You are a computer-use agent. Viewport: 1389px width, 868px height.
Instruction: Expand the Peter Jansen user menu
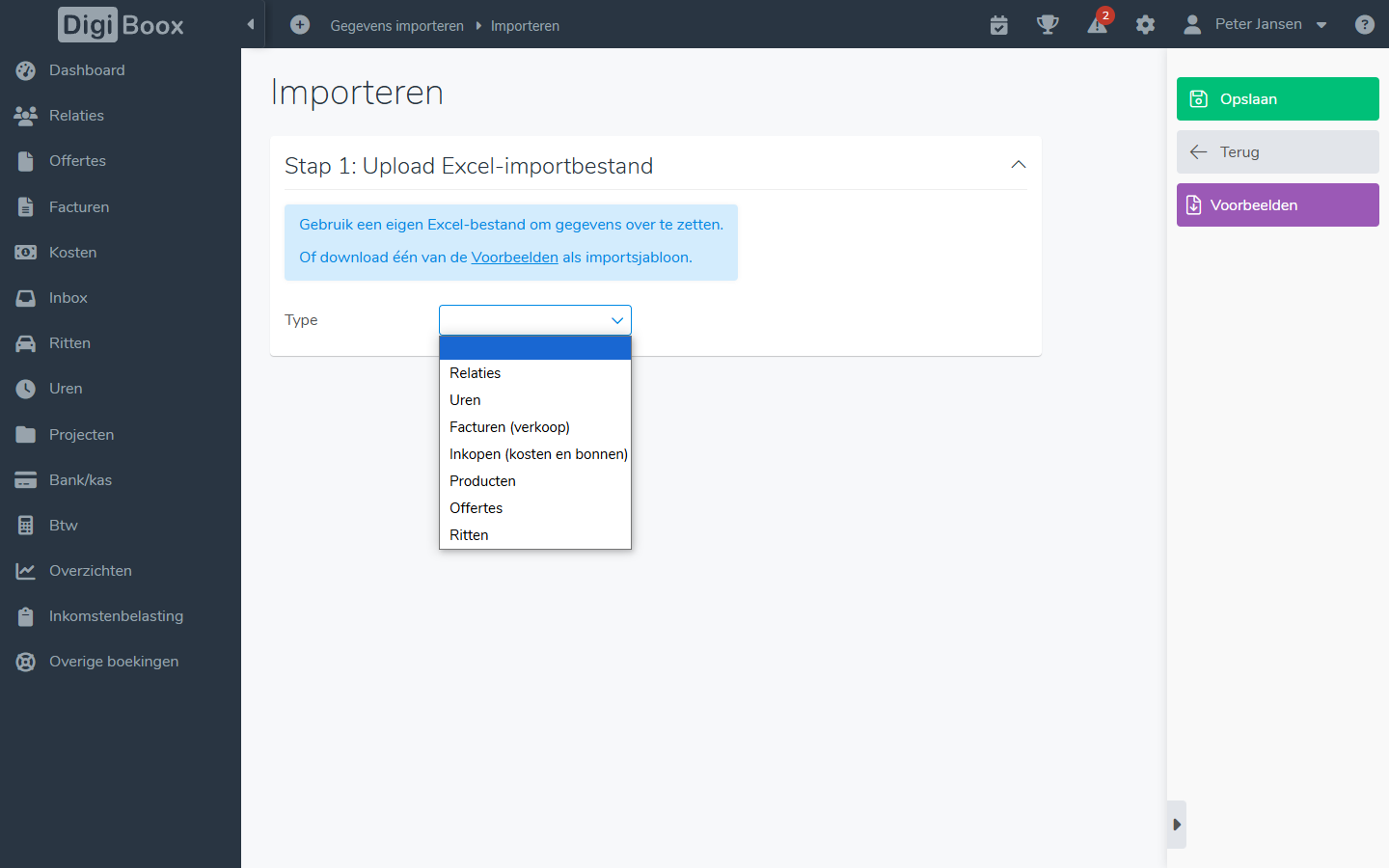pyautogui.click(x=1257, y=25)
